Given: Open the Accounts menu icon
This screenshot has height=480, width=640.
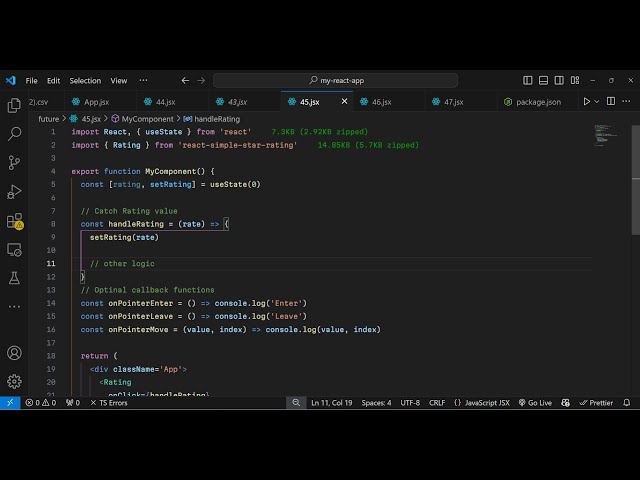Looking at the screenshot, I should tap(14, 353).
